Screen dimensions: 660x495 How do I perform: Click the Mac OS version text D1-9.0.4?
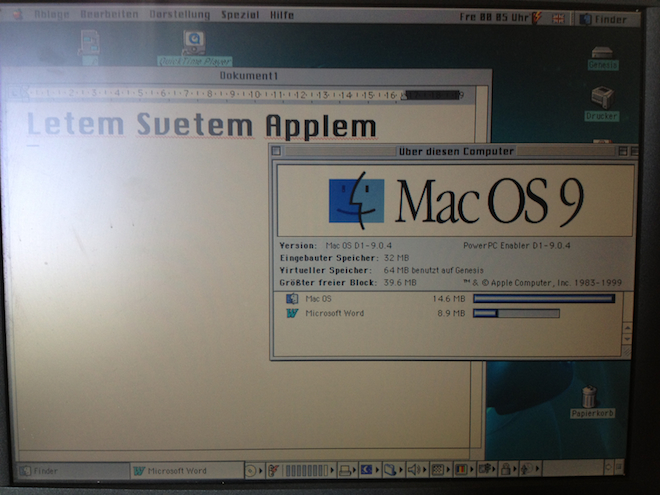click(x=359, y=245)
